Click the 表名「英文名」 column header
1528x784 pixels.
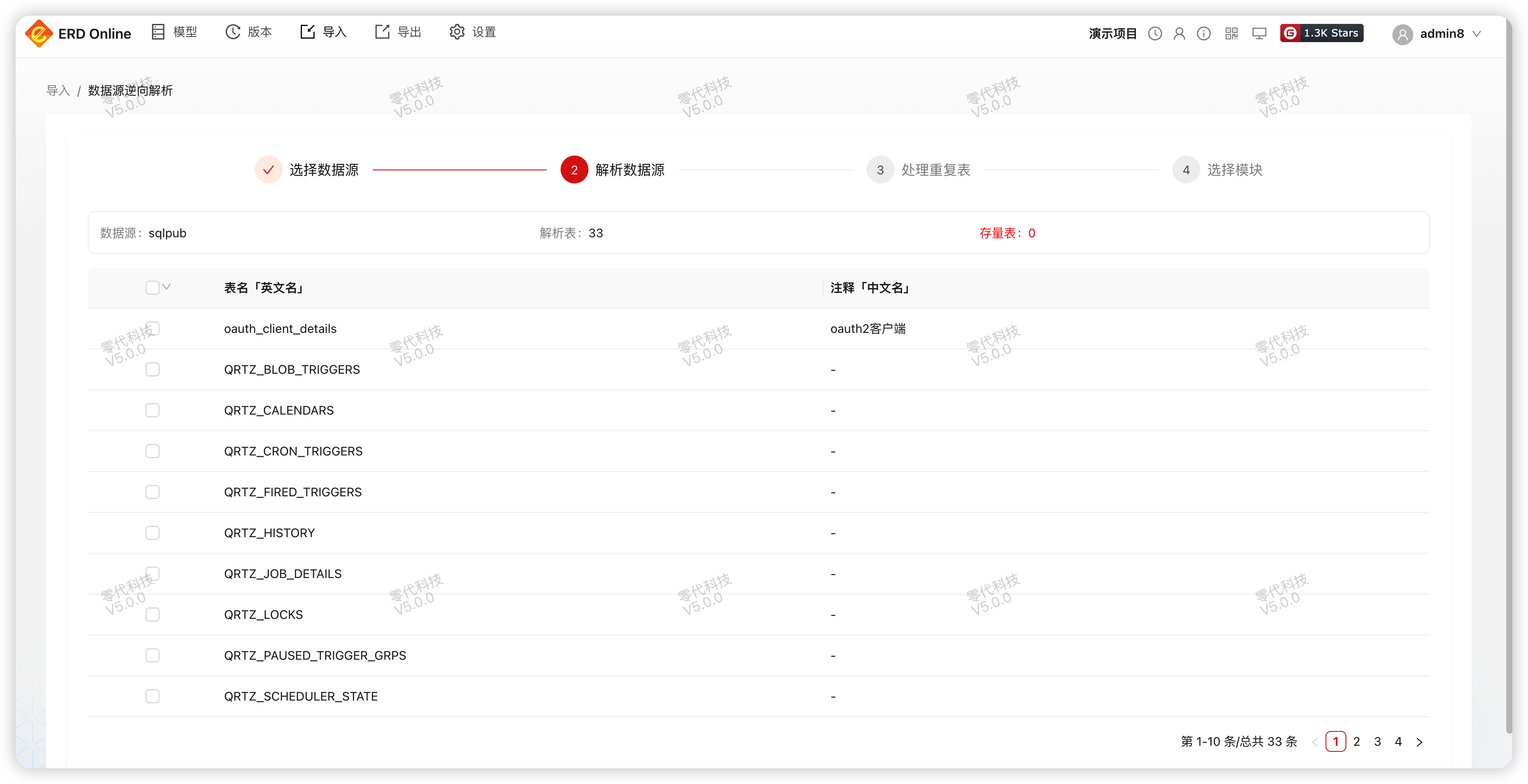(x=265, y=288)
